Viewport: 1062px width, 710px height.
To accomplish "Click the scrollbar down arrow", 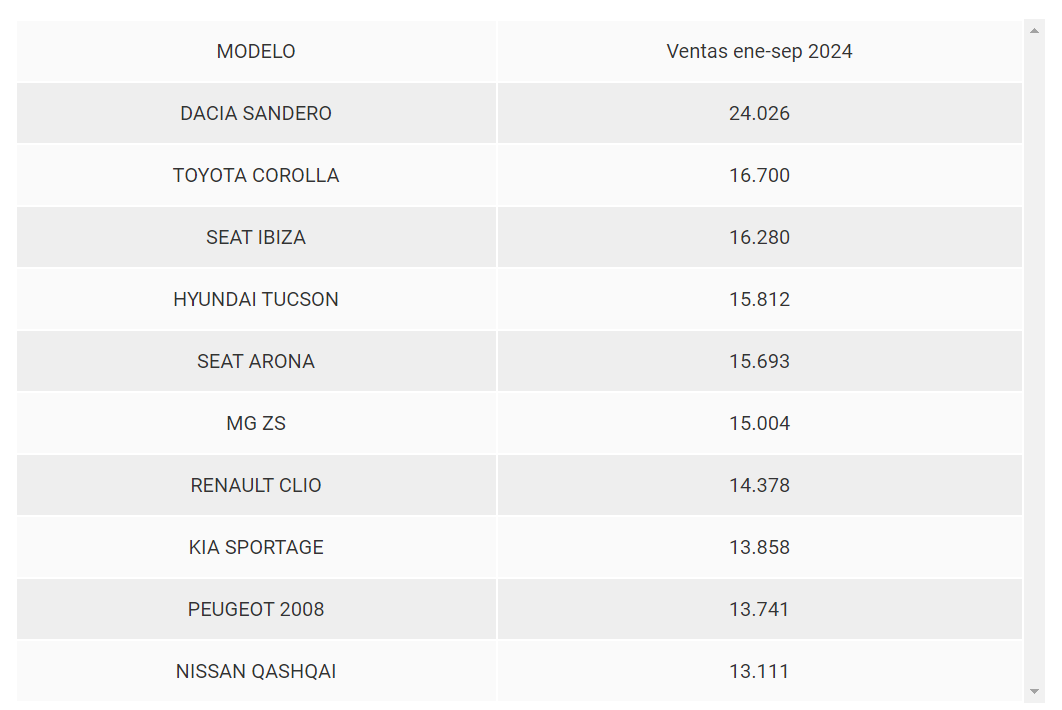I will 1034,692.
